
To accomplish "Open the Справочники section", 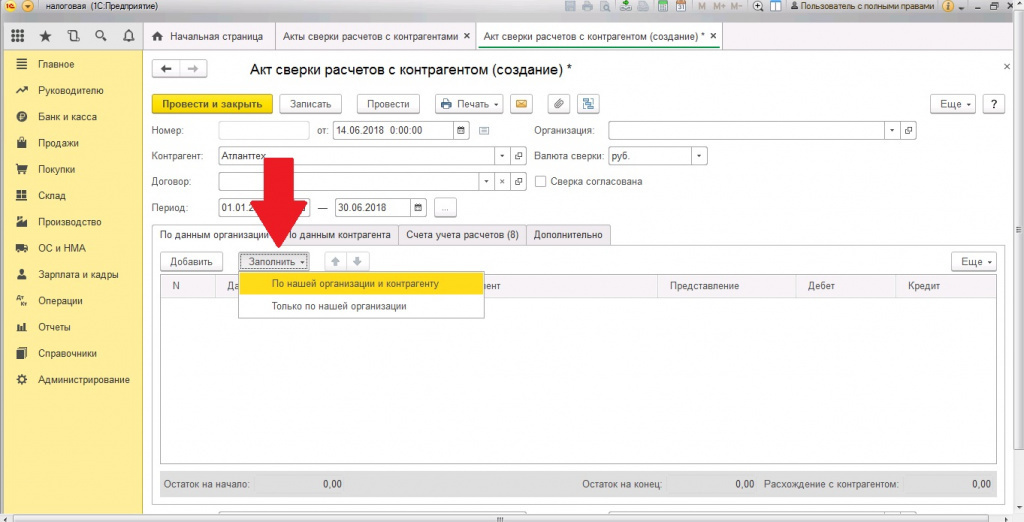I will (67, 353).
